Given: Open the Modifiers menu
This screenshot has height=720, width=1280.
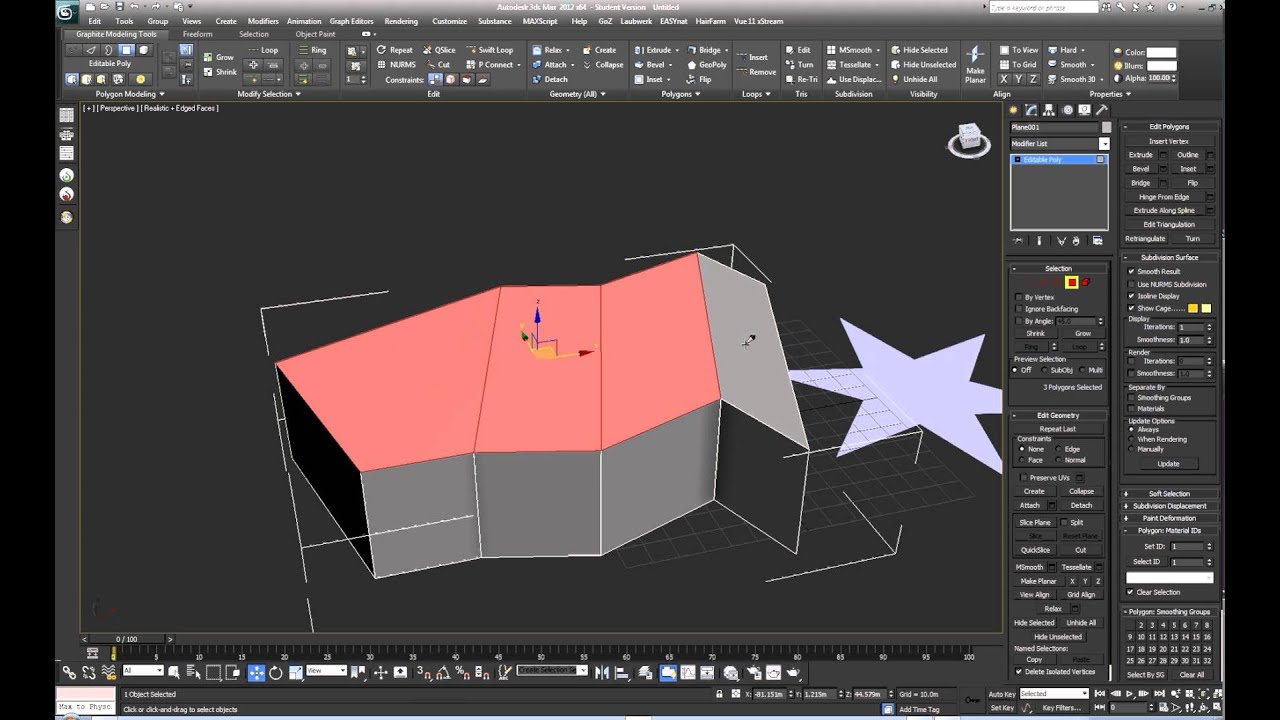Looking at the screenshot, I should (x=263, y=21).
